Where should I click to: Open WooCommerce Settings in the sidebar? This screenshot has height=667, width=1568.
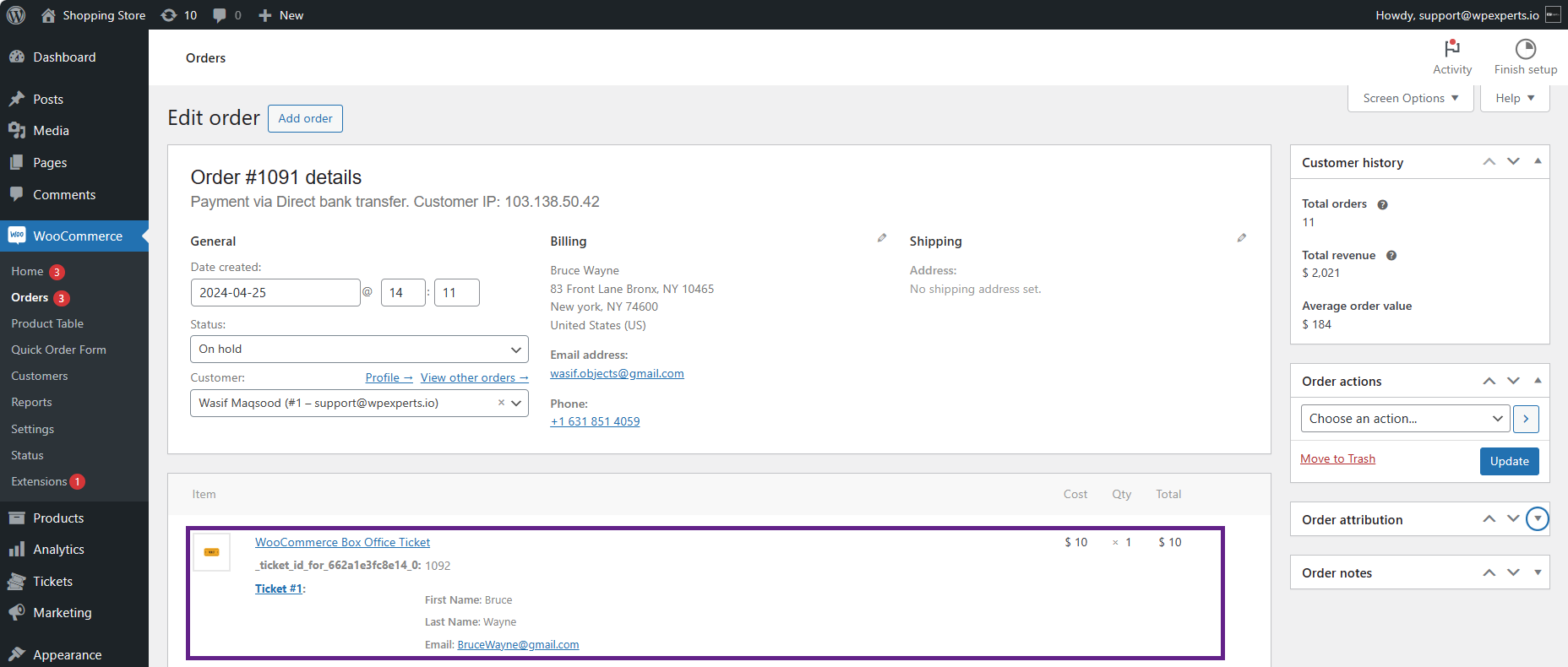tap(32, 429)
